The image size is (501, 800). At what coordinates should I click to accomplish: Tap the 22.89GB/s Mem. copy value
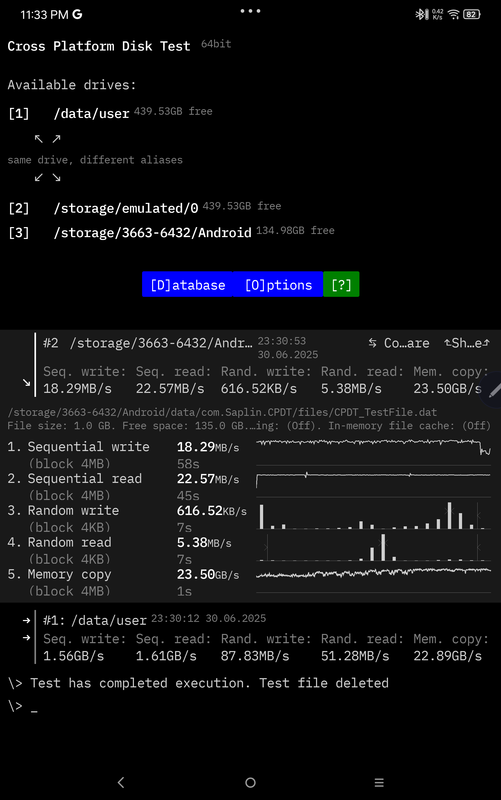tap(447, 656)
